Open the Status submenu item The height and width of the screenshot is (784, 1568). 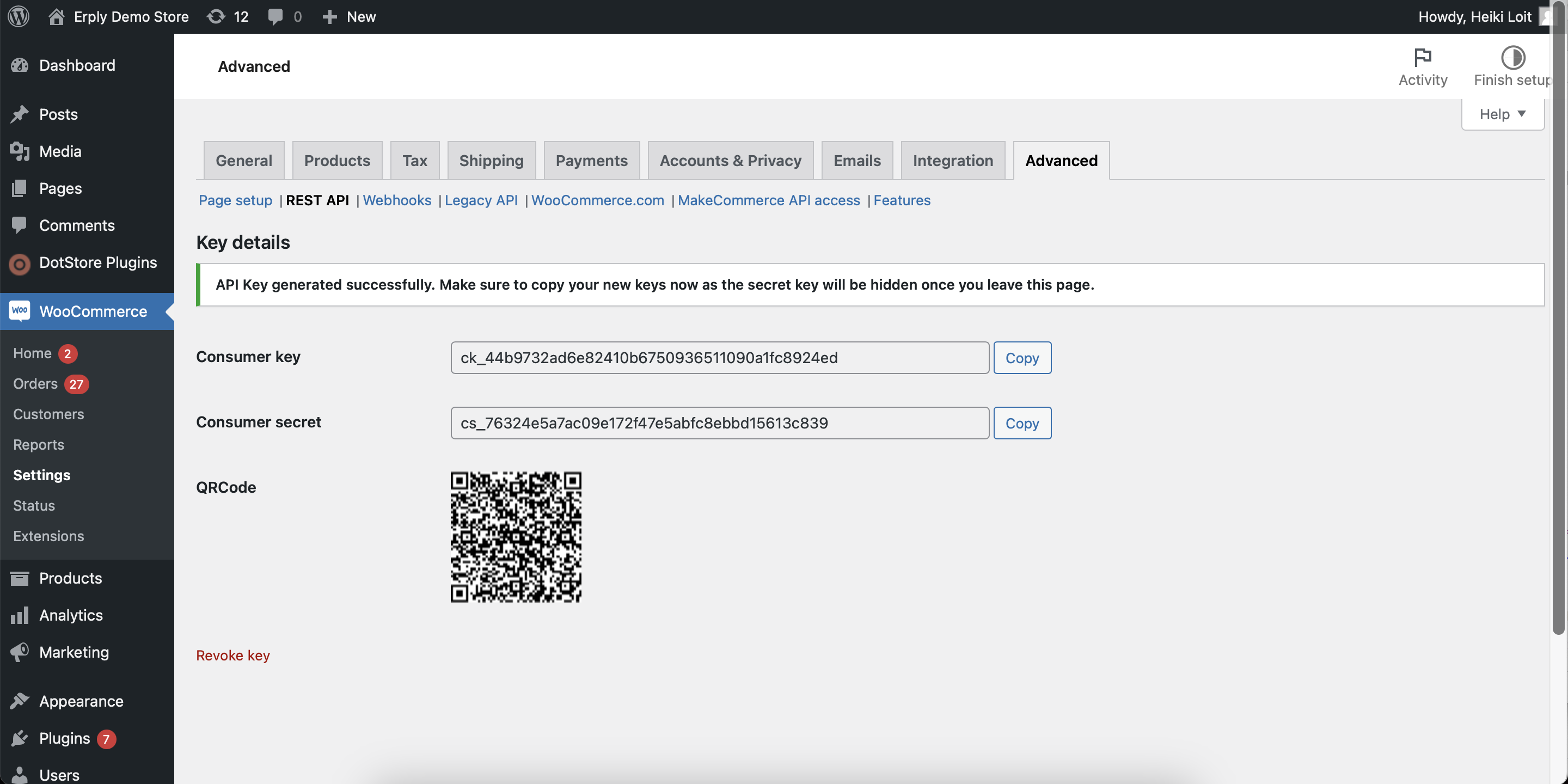click(34, 506)
